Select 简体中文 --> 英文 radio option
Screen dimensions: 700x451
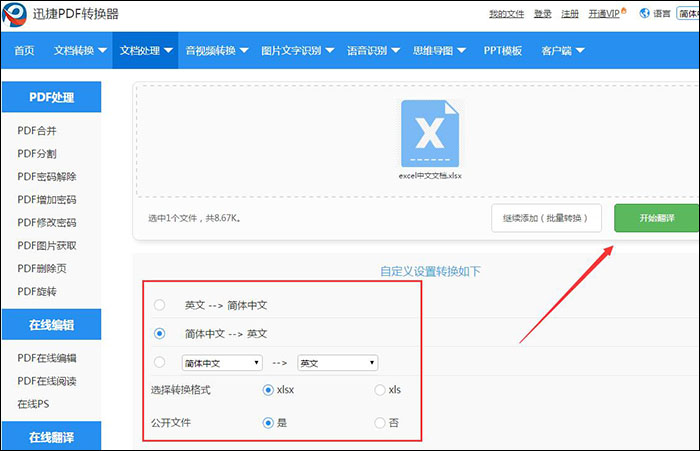(159, 334)
